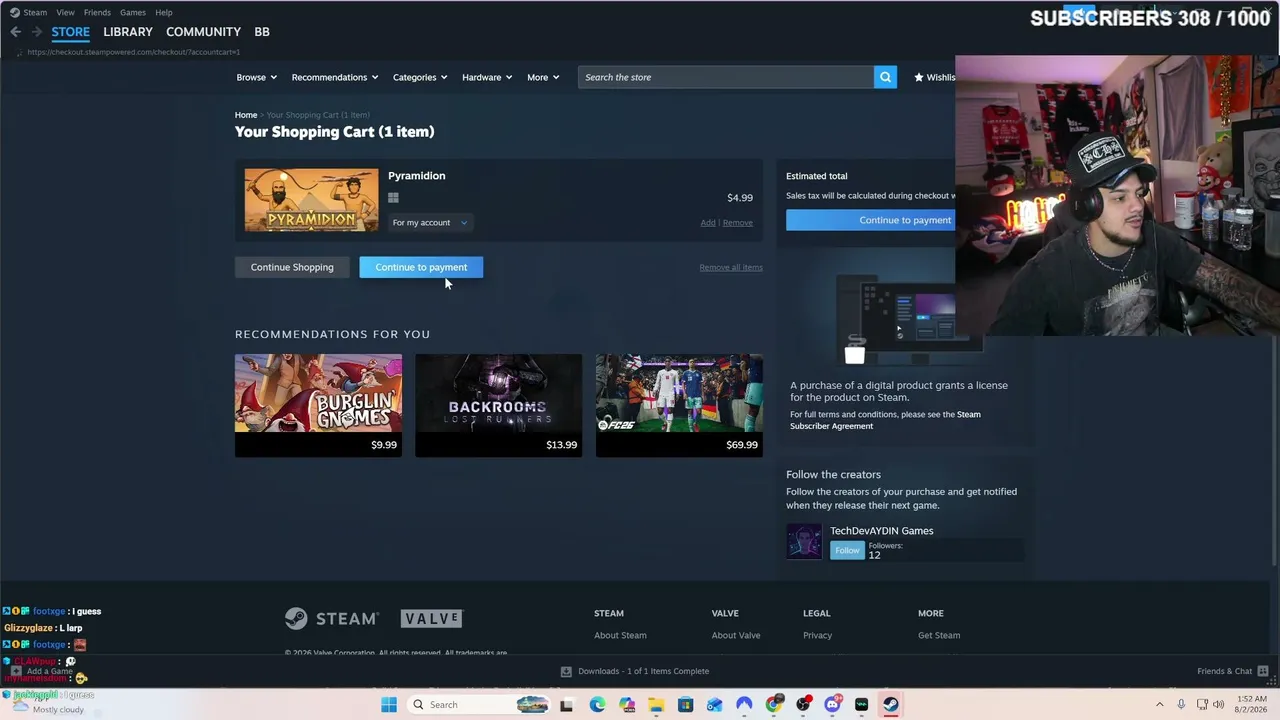
Task: Open the Friends menu
Action: (x=97, y=12)
